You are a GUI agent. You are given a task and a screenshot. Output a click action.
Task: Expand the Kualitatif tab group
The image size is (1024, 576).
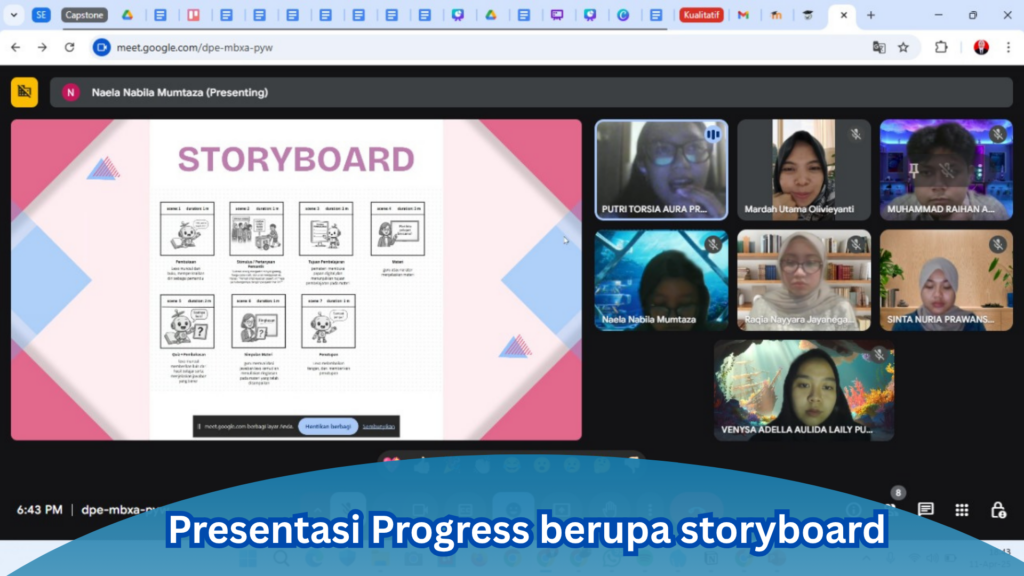pyautogui.click(x=703, y=15)
